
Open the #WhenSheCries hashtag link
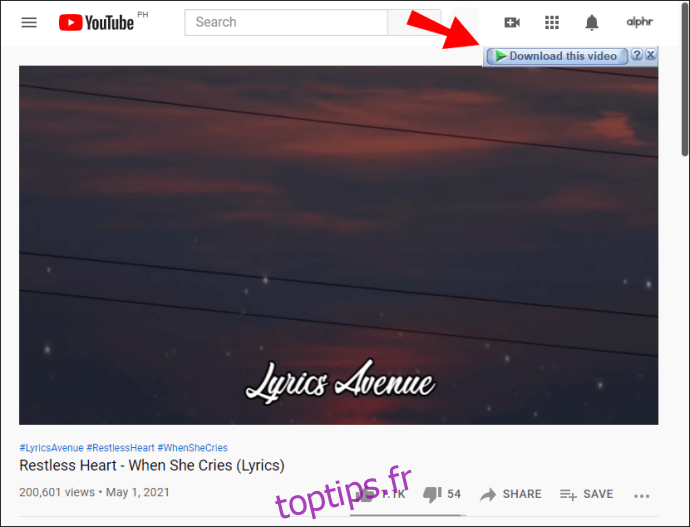tap(193, 448)
